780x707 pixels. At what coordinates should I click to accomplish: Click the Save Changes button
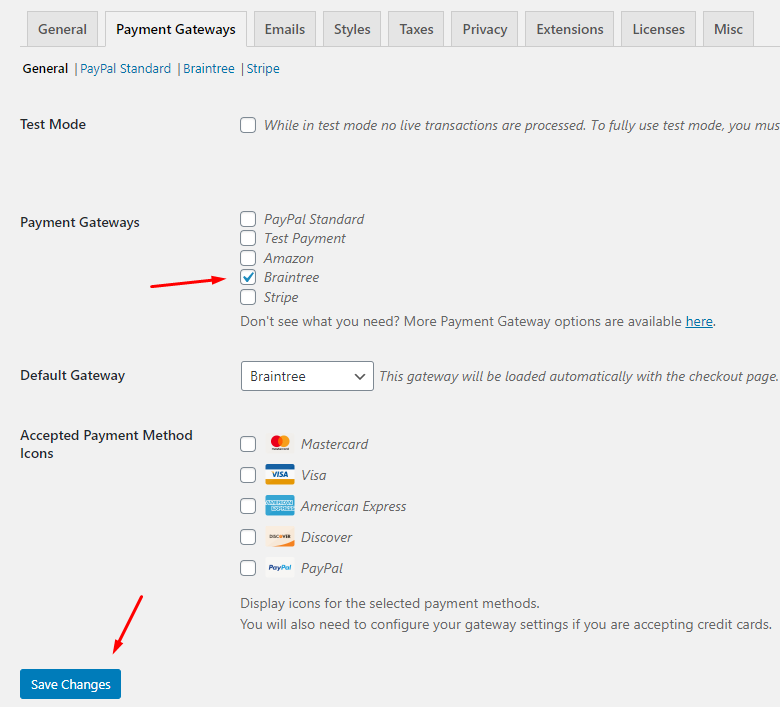coord(70,684)
